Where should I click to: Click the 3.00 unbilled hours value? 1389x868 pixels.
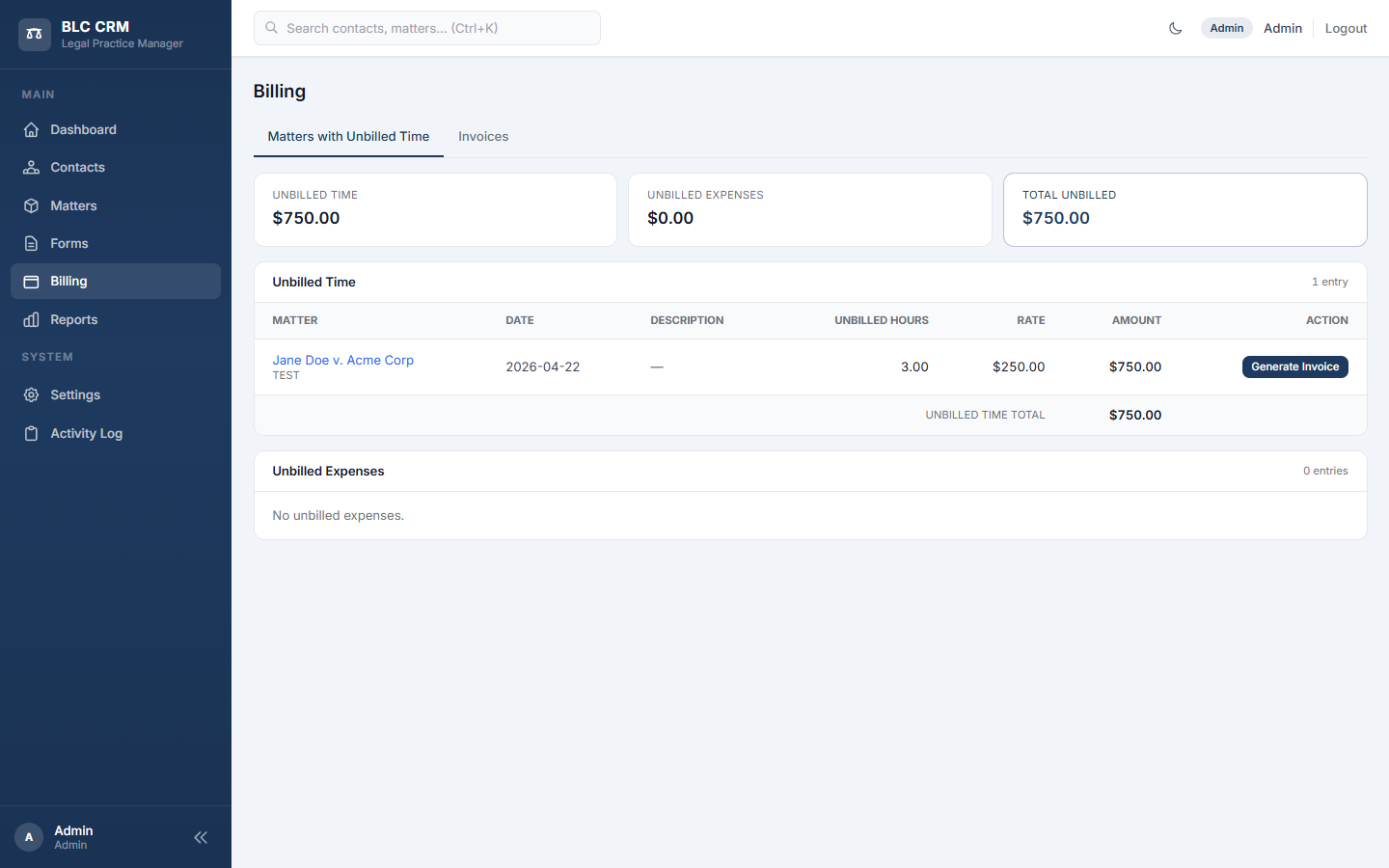click(914, 367)
